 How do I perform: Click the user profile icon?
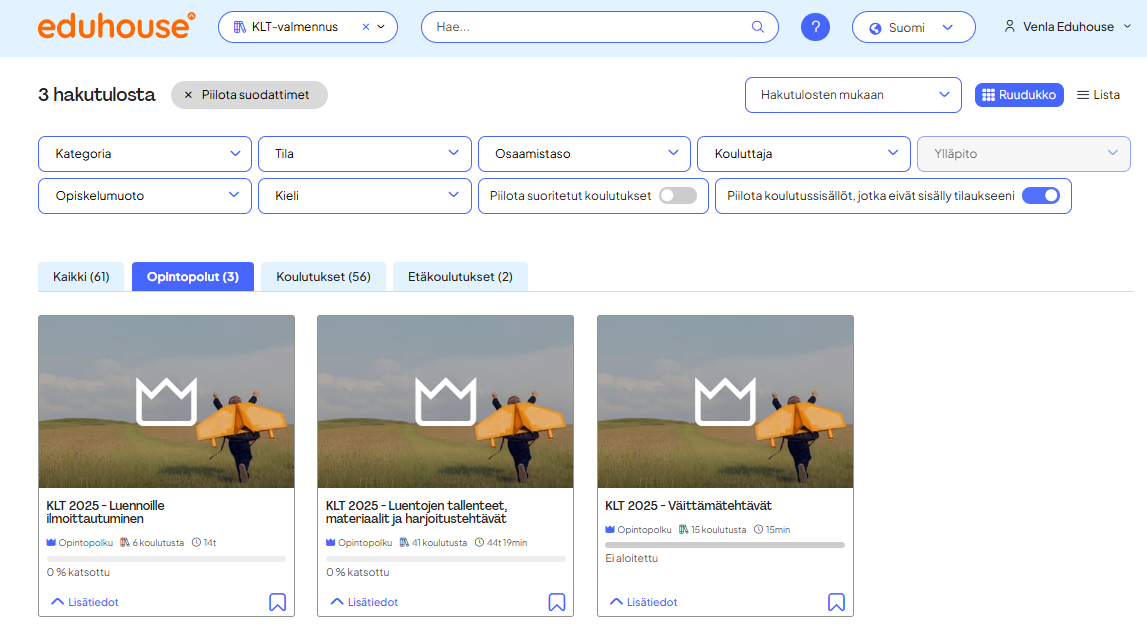1009,26
